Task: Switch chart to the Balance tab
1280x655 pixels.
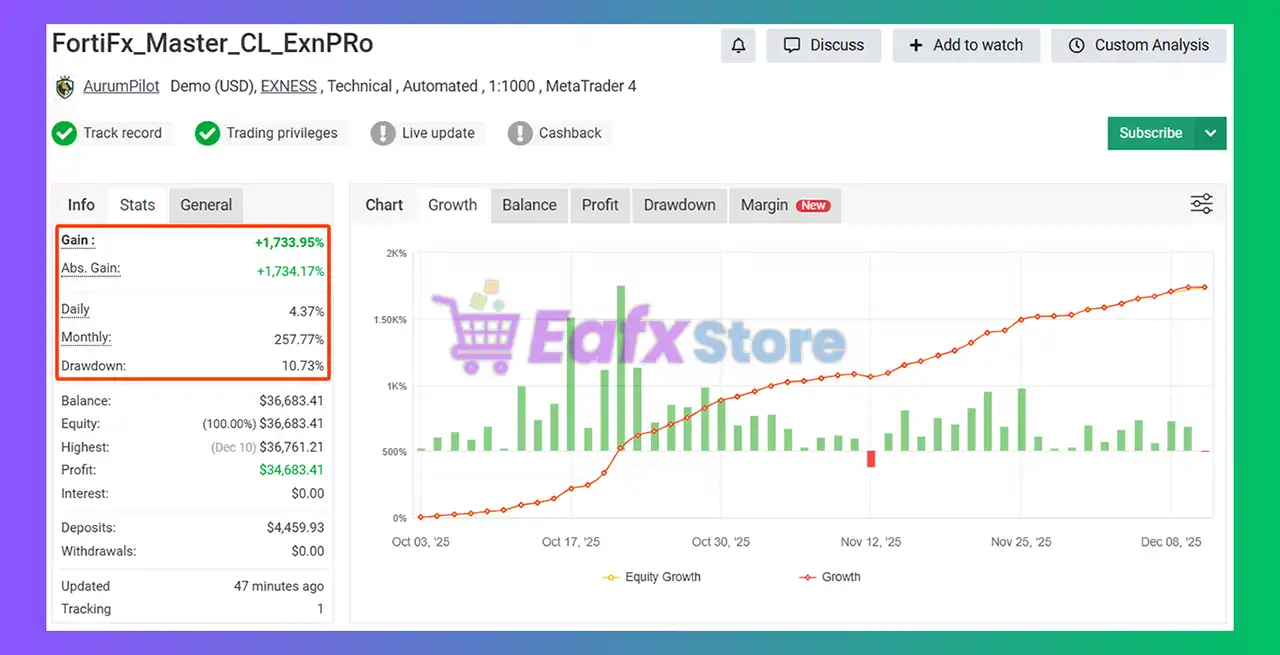Action: click(529, 205)
